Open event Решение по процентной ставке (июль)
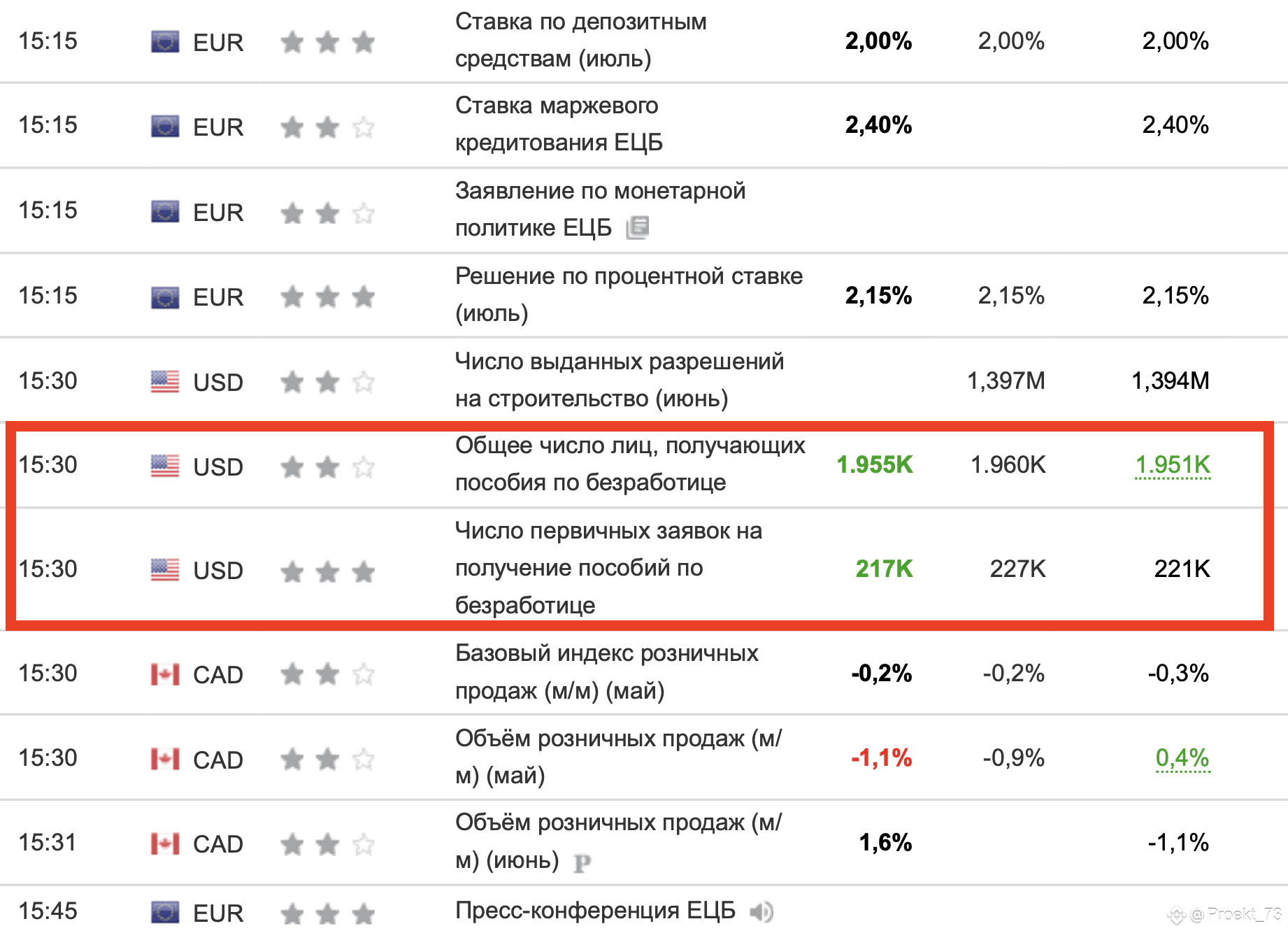 coord(629,294)
